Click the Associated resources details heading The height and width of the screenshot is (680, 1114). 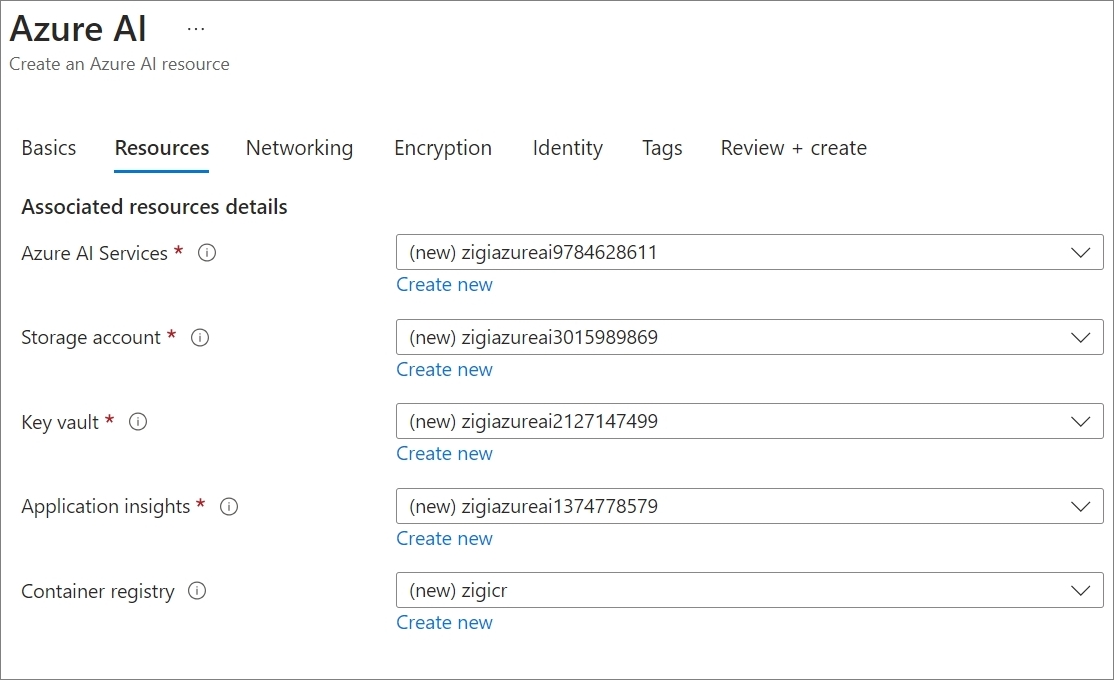154,207
